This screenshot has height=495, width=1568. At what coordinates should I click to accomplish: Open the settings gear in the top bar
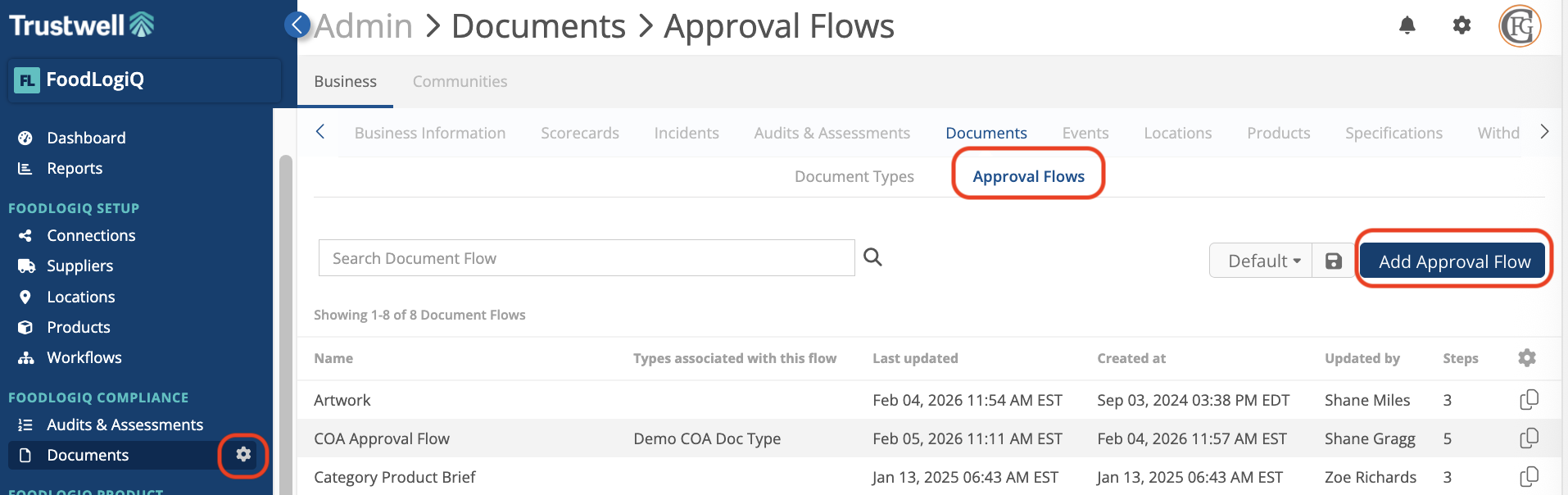1462,26
